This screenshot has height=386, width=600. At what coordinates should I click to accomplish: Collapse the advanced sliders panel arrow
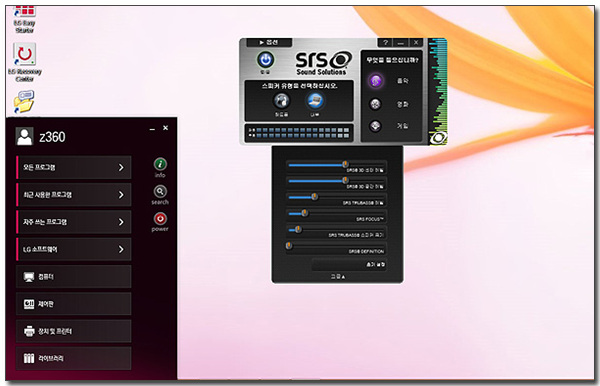point(338,276)
